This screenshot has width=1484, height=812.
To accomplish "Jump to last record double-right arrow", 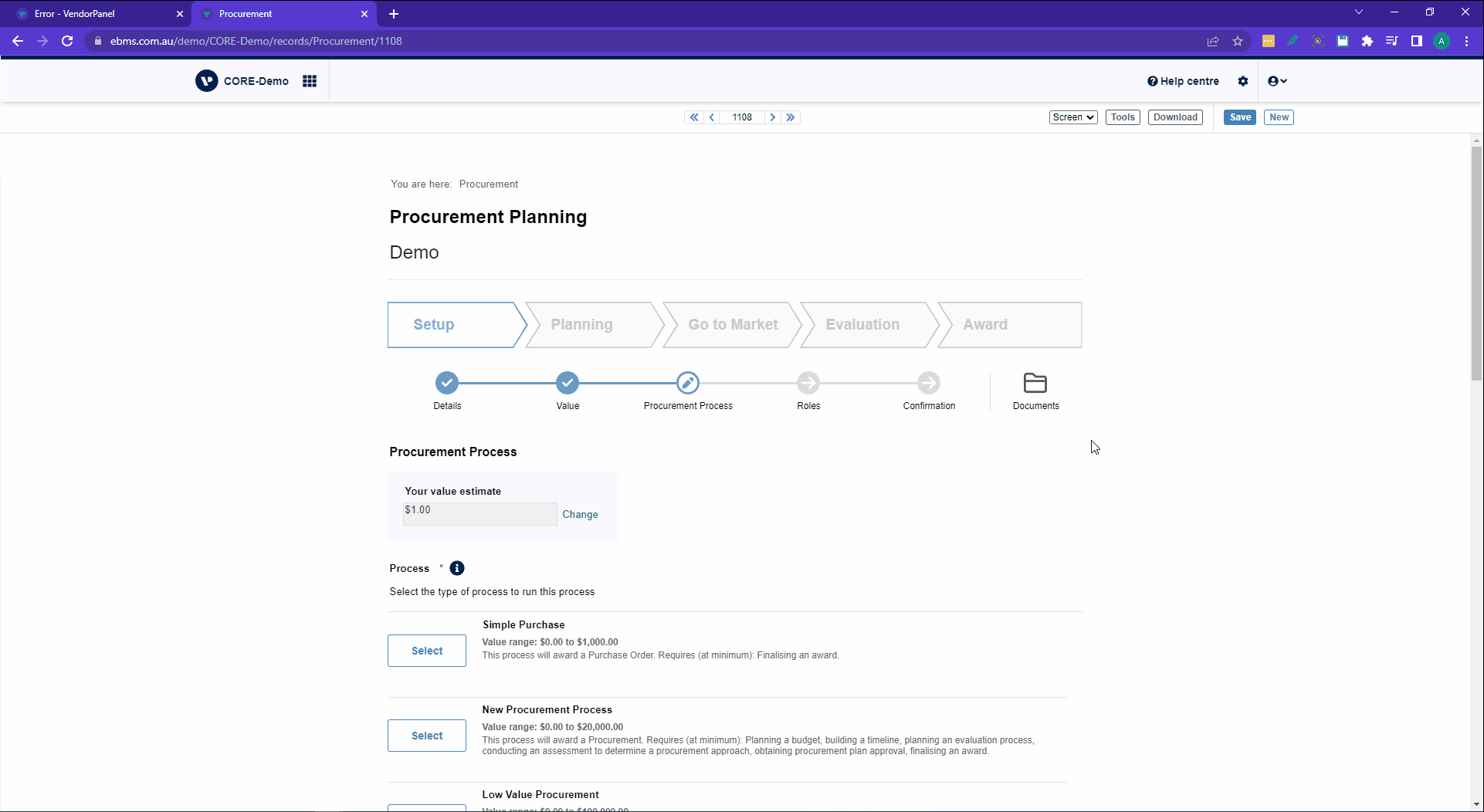I will click(791, 117).
